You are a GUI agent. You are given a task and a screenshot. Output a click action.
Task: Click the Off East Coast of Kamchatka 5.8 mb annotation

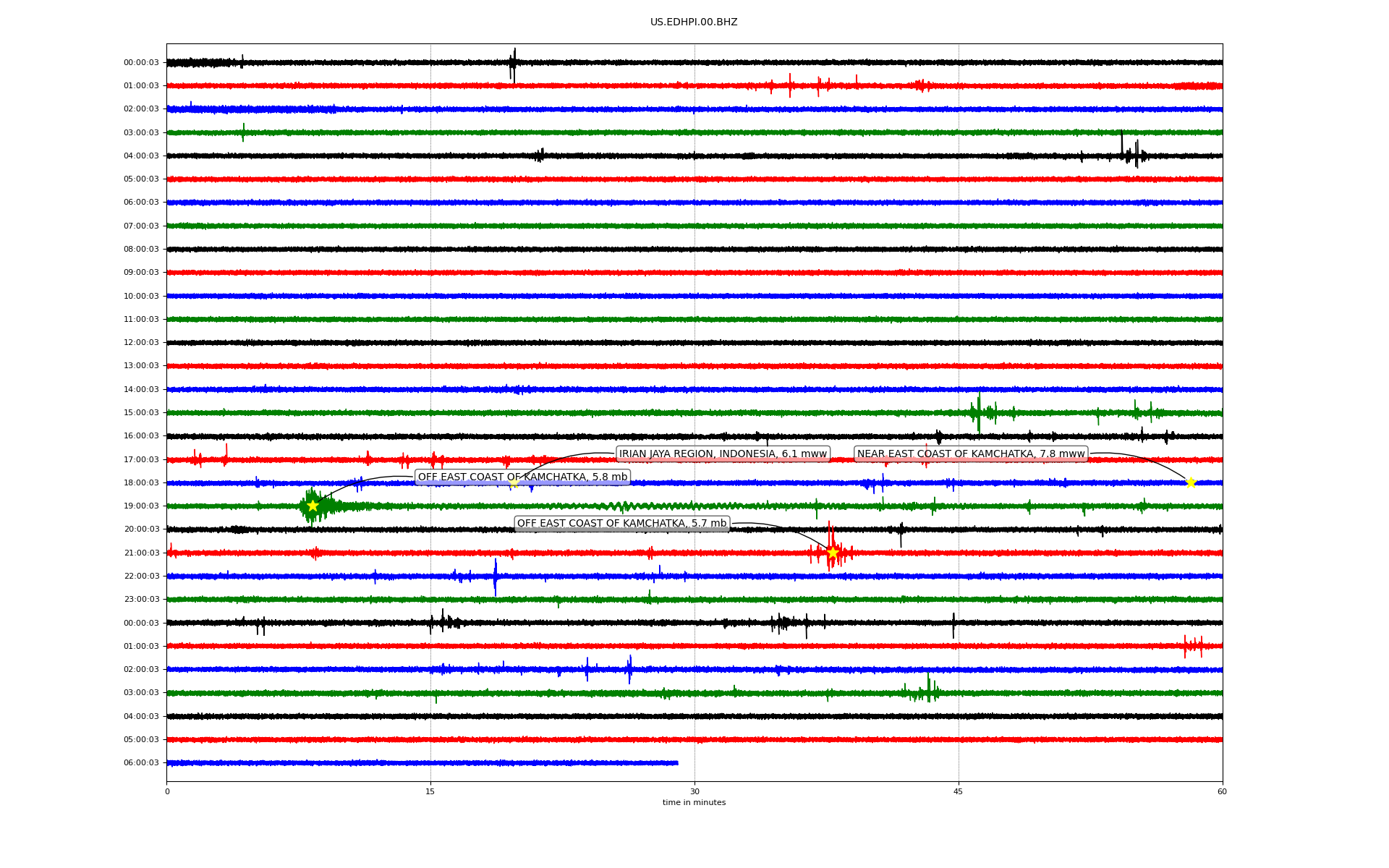[x=522, y=477]
